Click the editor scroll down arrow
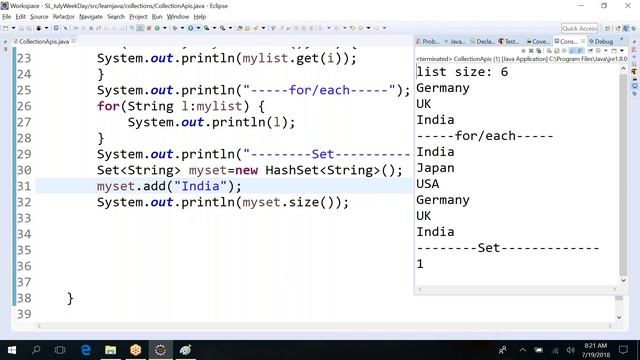The image size is (640, 360). [x=619, y=317]
